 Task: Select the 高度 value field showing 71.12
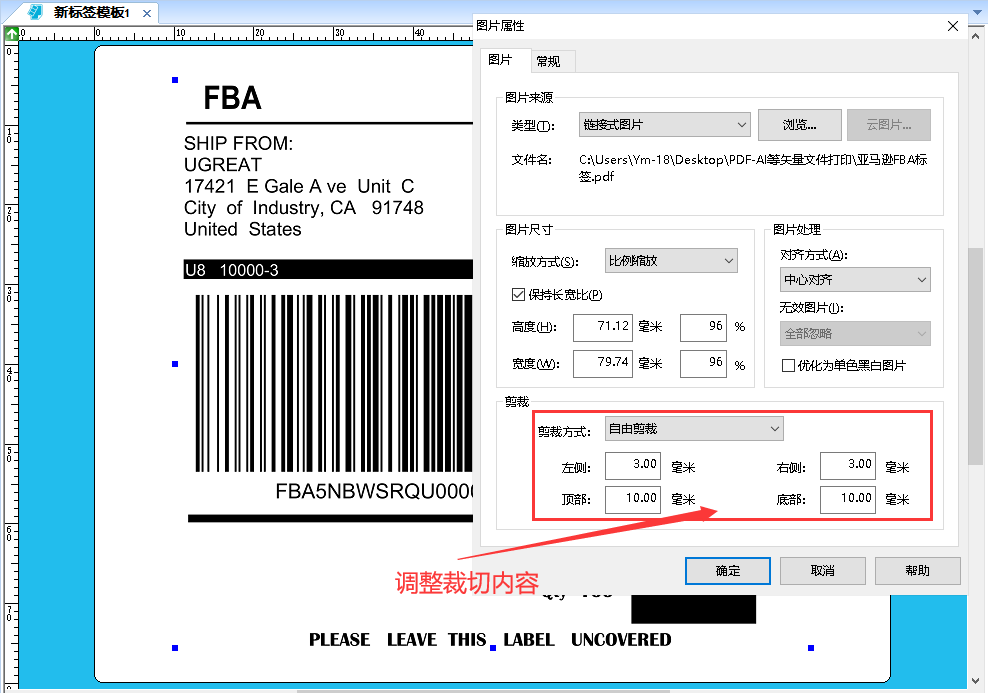coord(603,327)
